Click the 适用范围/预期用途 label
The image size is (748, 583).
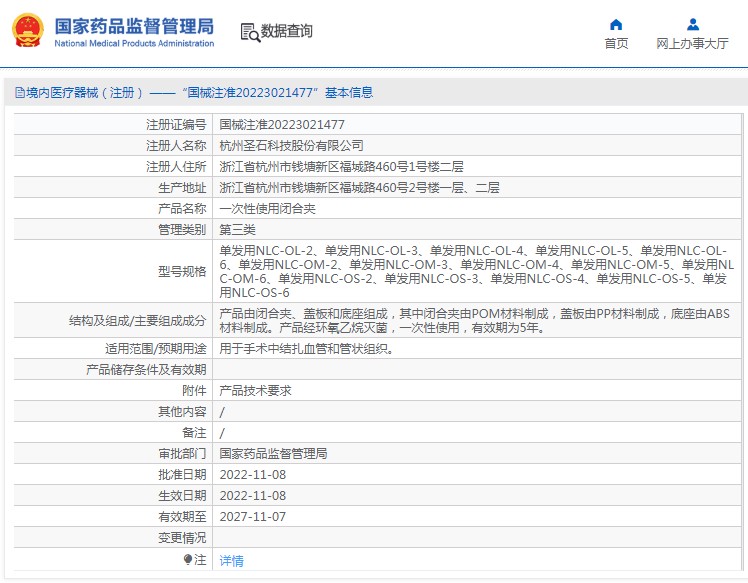[156, 349]
